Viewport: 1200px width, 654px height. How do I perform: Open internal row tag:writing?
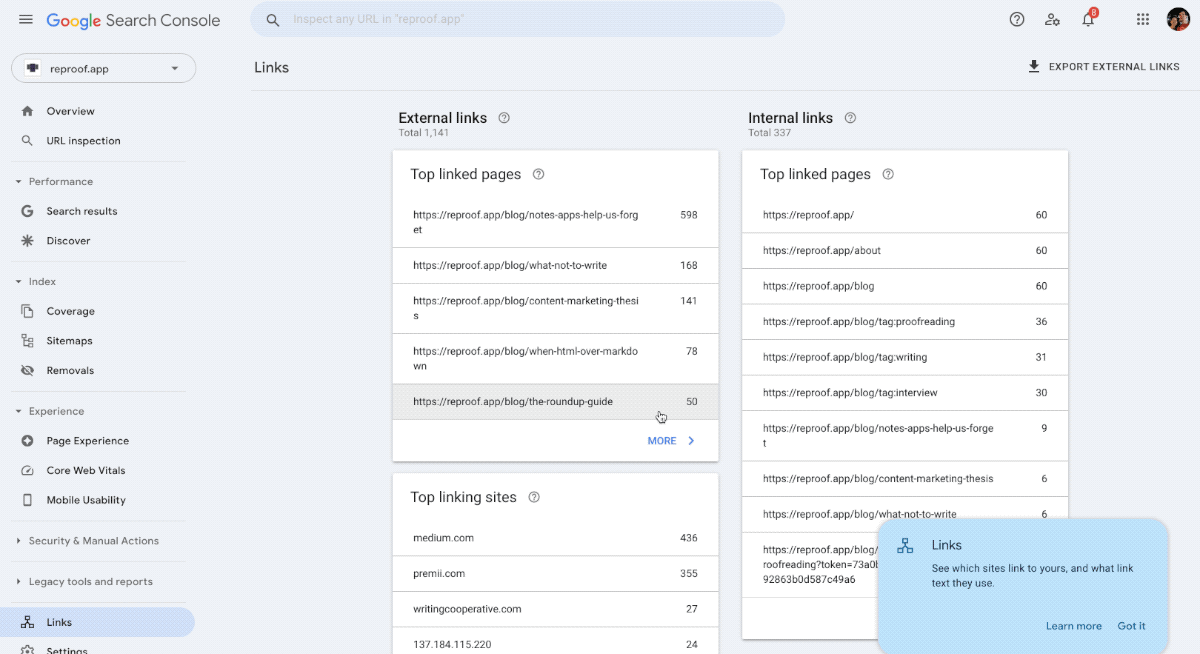pyautogui.click(x=905, y=357)
